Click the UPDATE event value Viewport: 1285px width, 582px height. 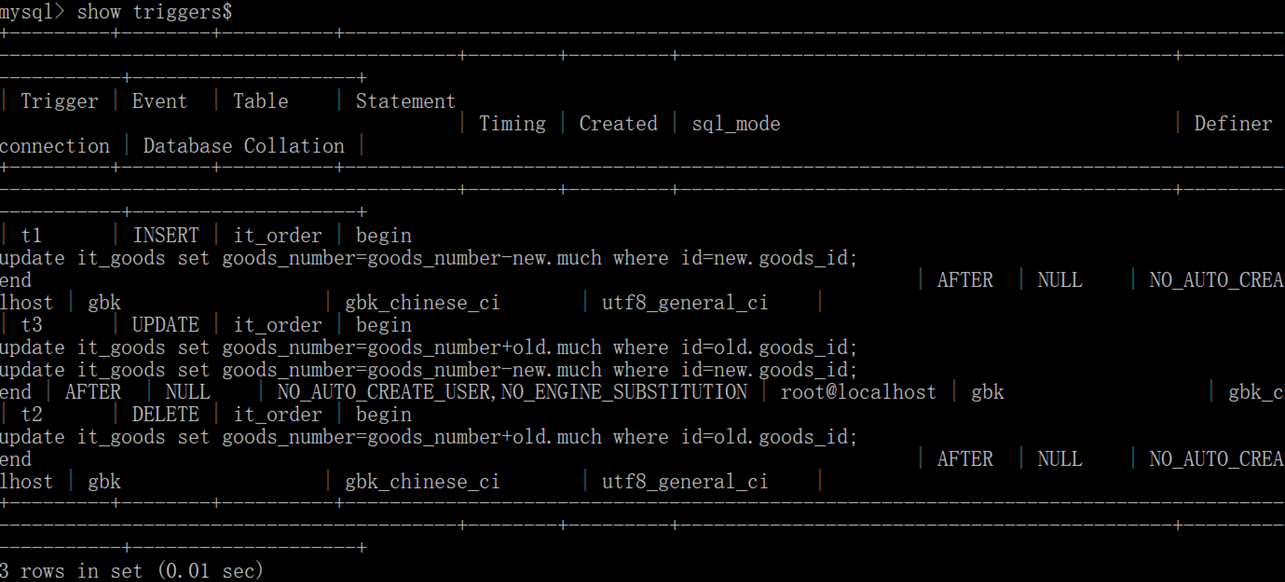pyautogui.click(x=166, y=325)
